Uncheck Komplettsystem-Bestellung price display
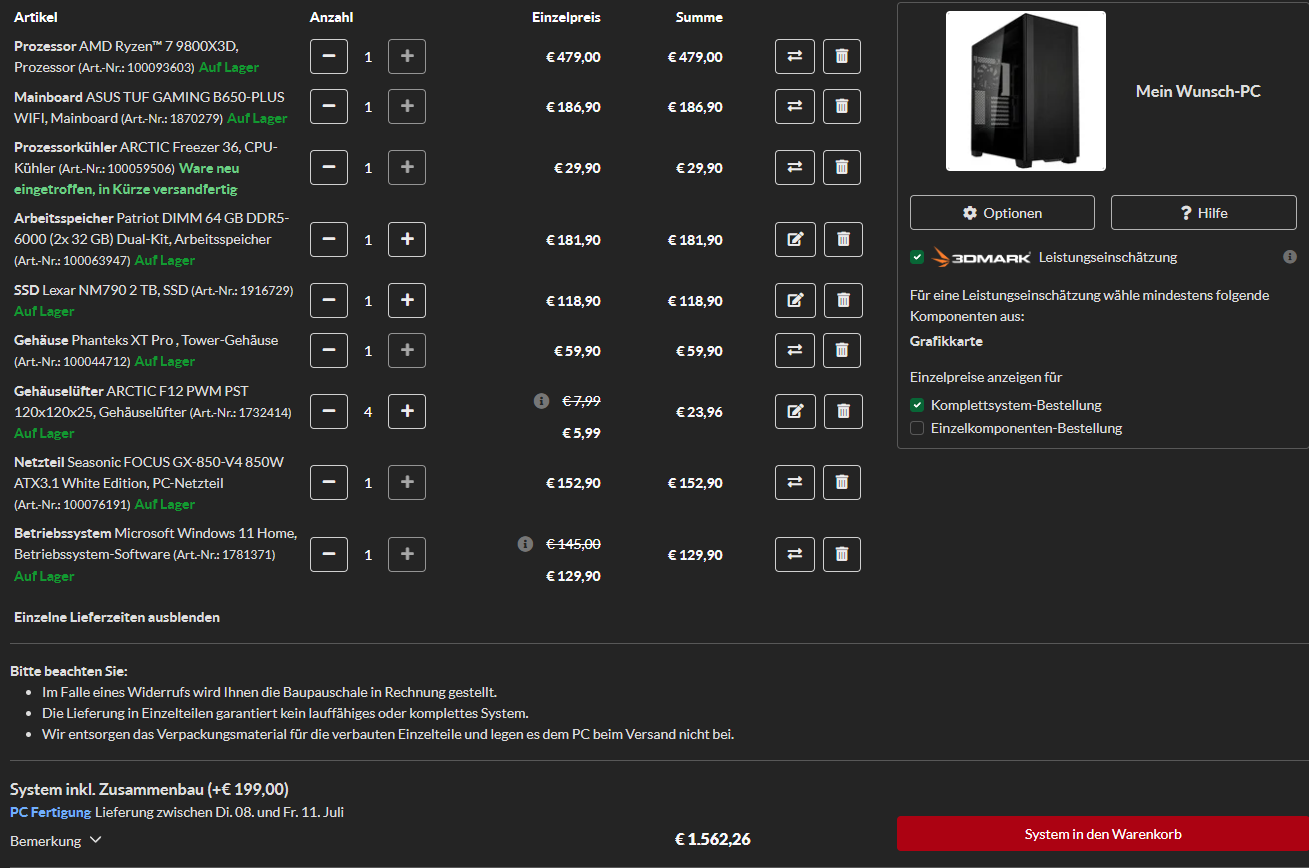 [x=917, y=405]
